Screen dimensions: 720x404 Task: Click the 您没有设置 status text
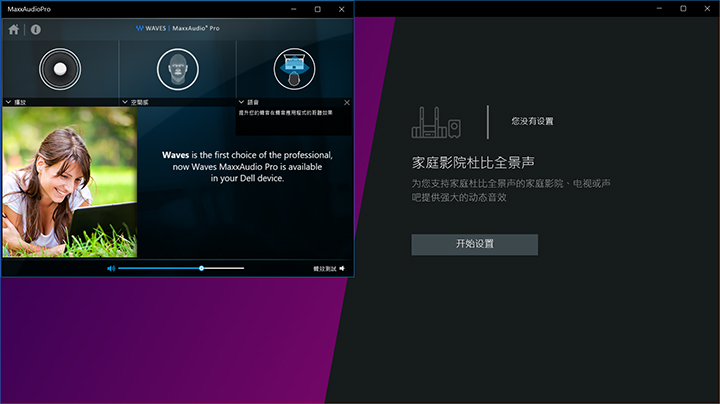pos(532,121)
